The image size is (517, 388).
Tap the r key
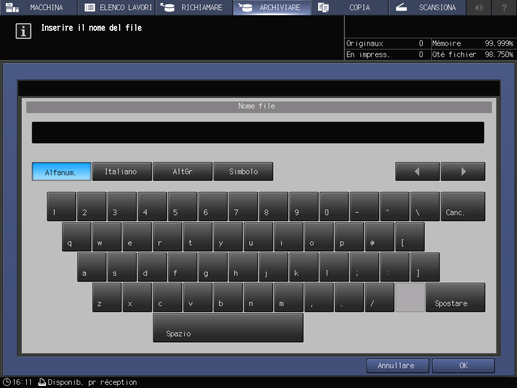click(167, 237)
